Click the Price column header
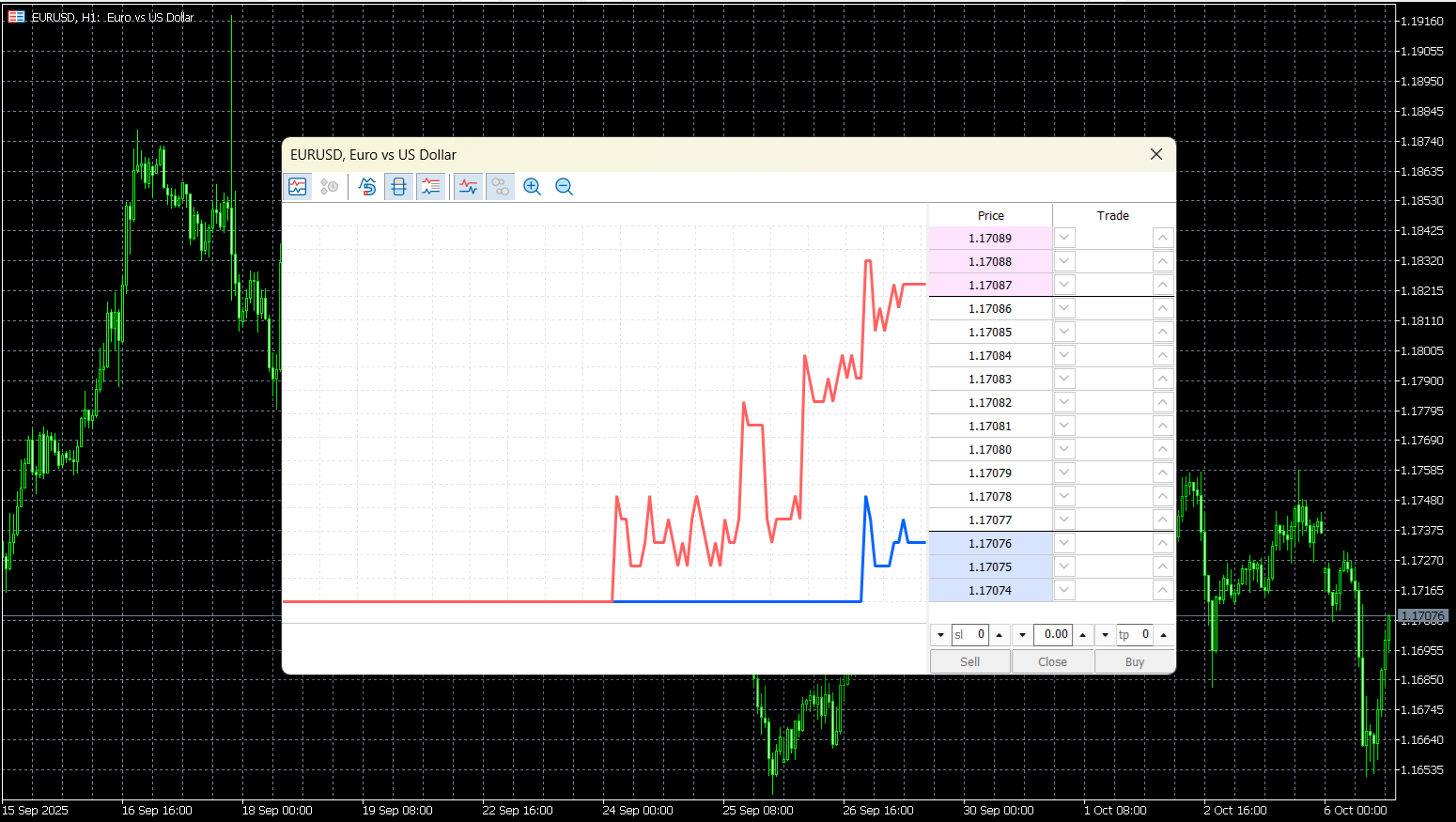The image size is (1456, 822). 990,215
